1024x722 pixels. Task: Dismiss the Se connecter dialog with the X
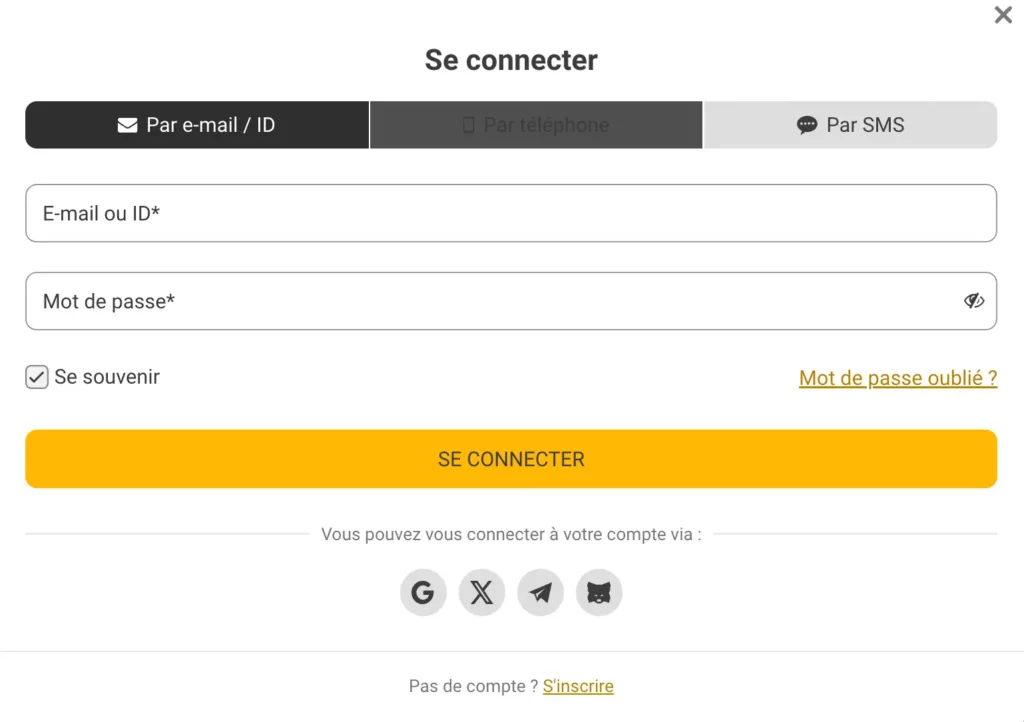pyautogui.click(x=1003, y=15)
